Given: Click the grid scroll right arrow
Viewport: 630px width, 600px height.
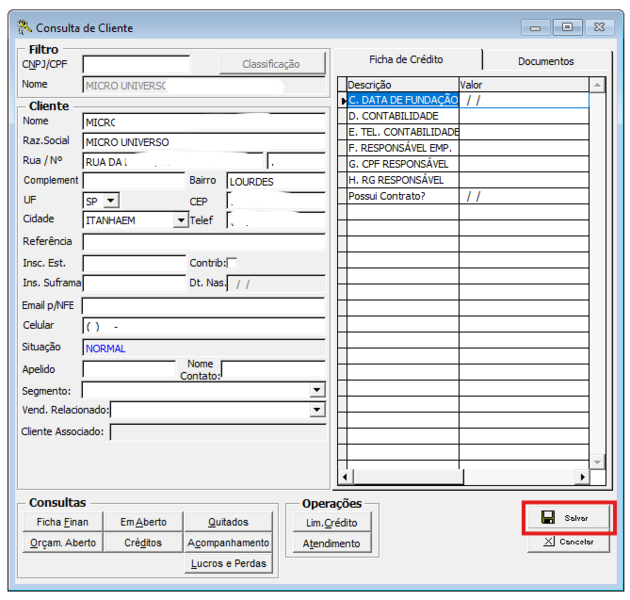Looking at the screenshot, I should click(x=583, y=477).
